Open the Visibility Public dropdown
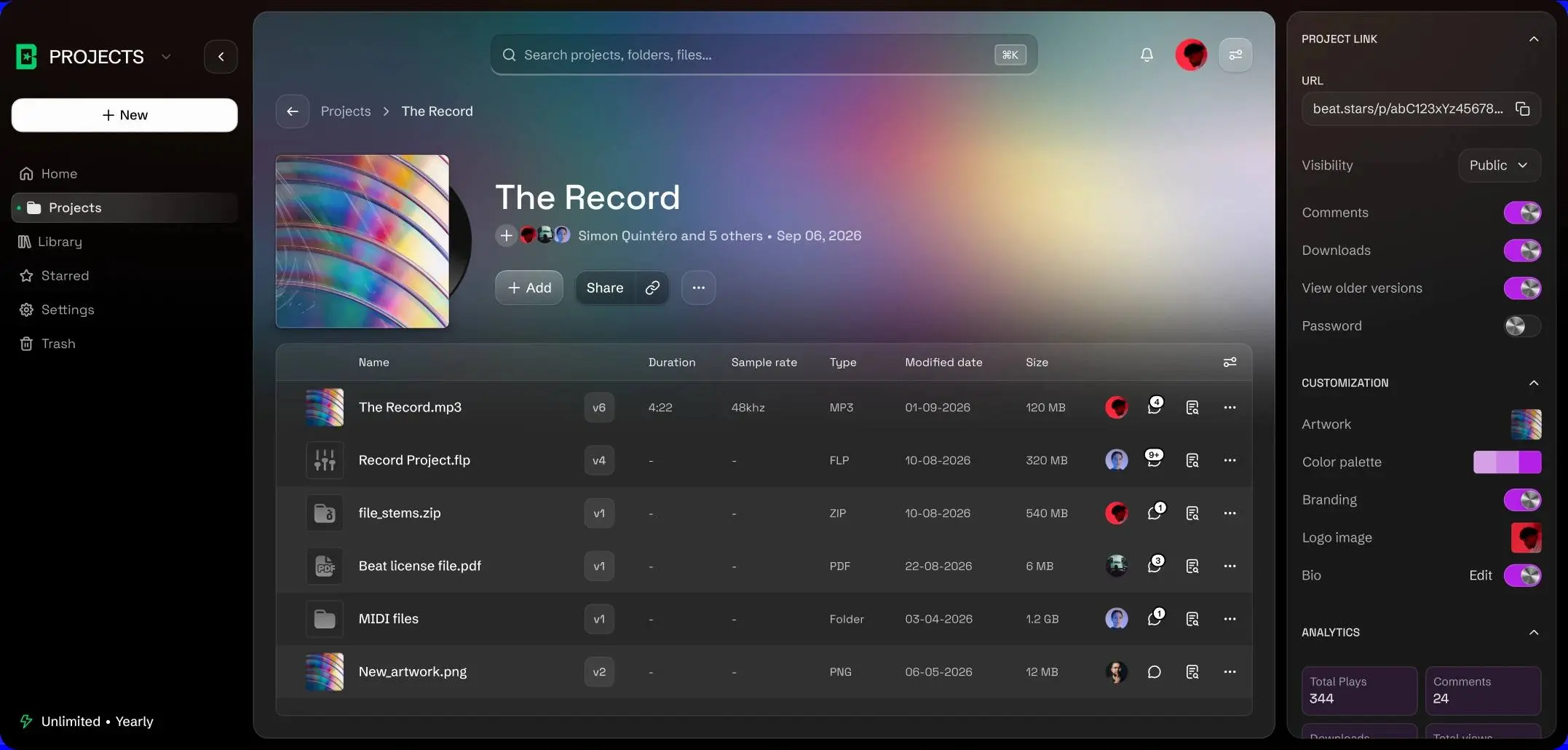The height and width of the screenshot is (750, 1568). [x=1499, y=165]
